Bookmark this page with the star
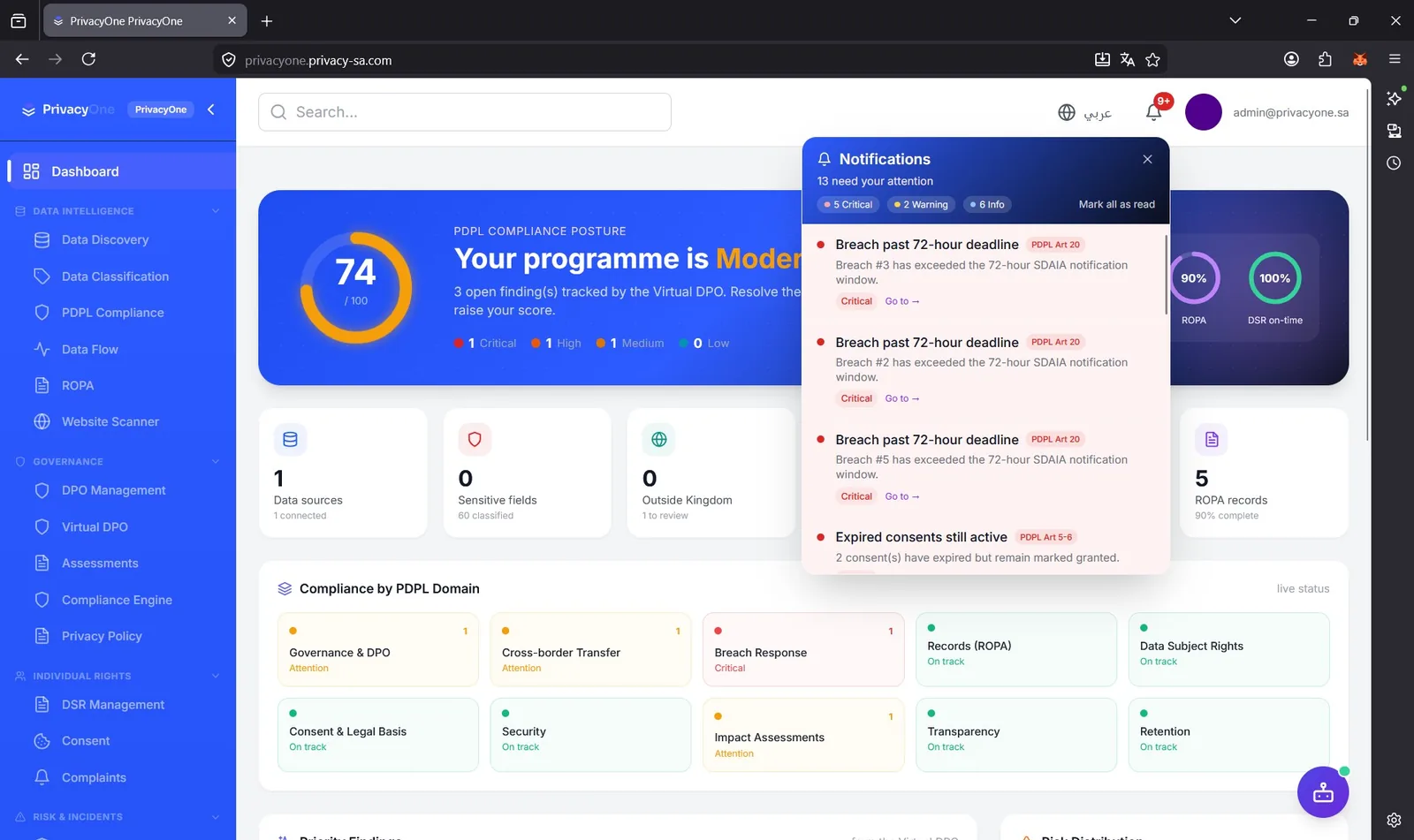Screen dimensions: 1414x840 (x=1152, y=60)
